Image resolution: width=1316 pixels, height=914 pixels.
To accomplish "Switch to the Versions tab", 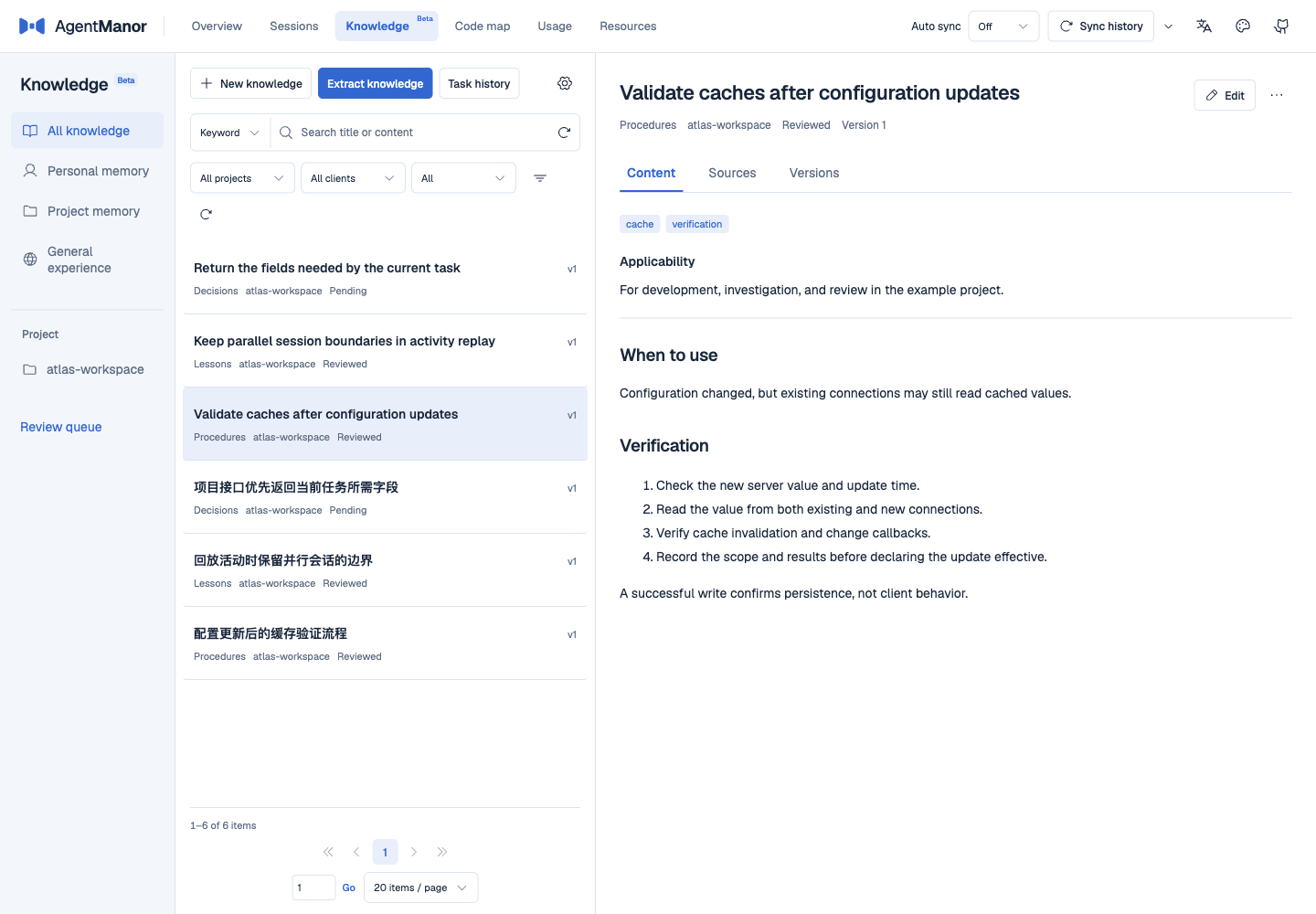I will click(814, 173).
